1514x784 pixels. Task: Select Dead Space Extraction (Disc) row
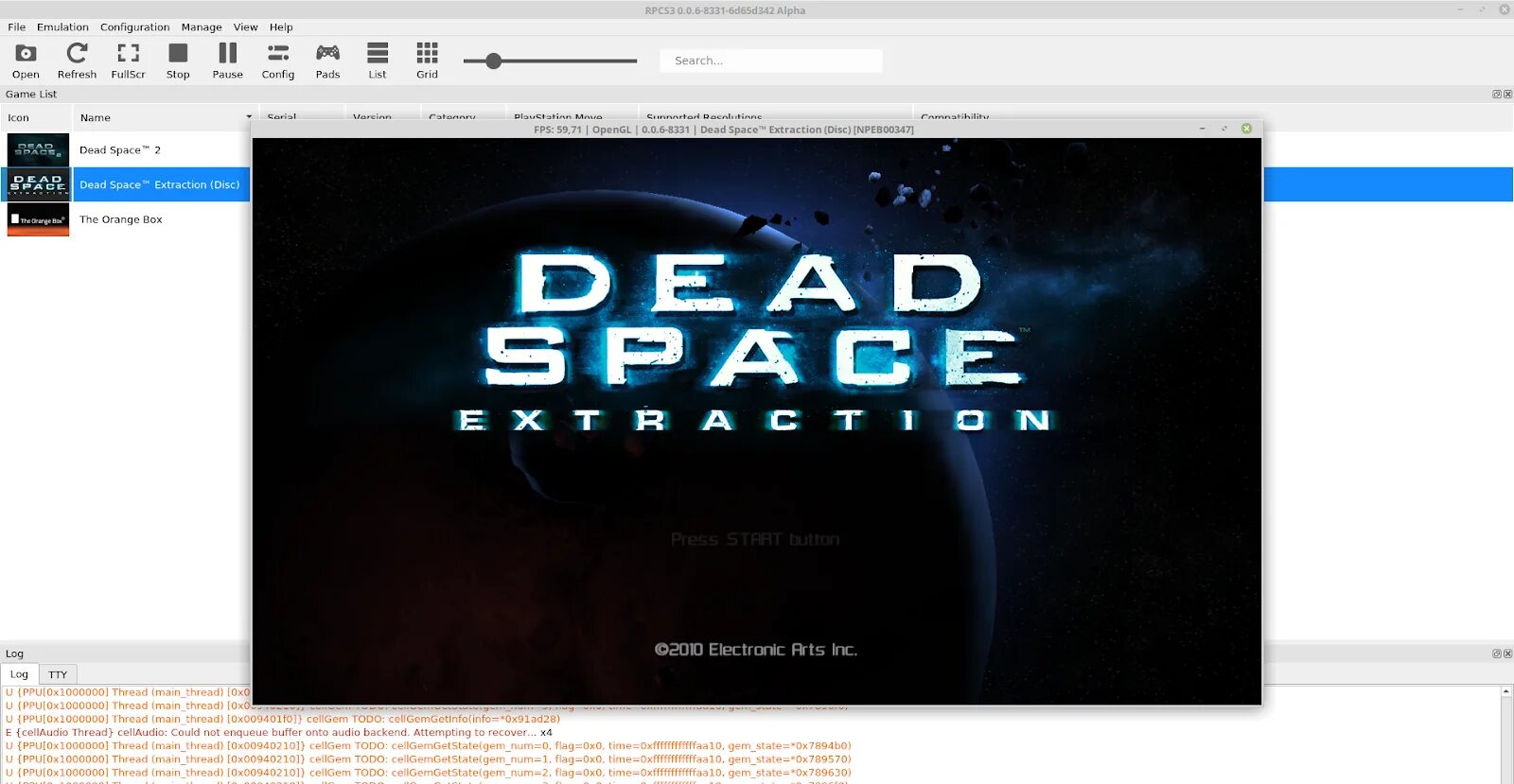pyautogui.click(x=160, y=184)
